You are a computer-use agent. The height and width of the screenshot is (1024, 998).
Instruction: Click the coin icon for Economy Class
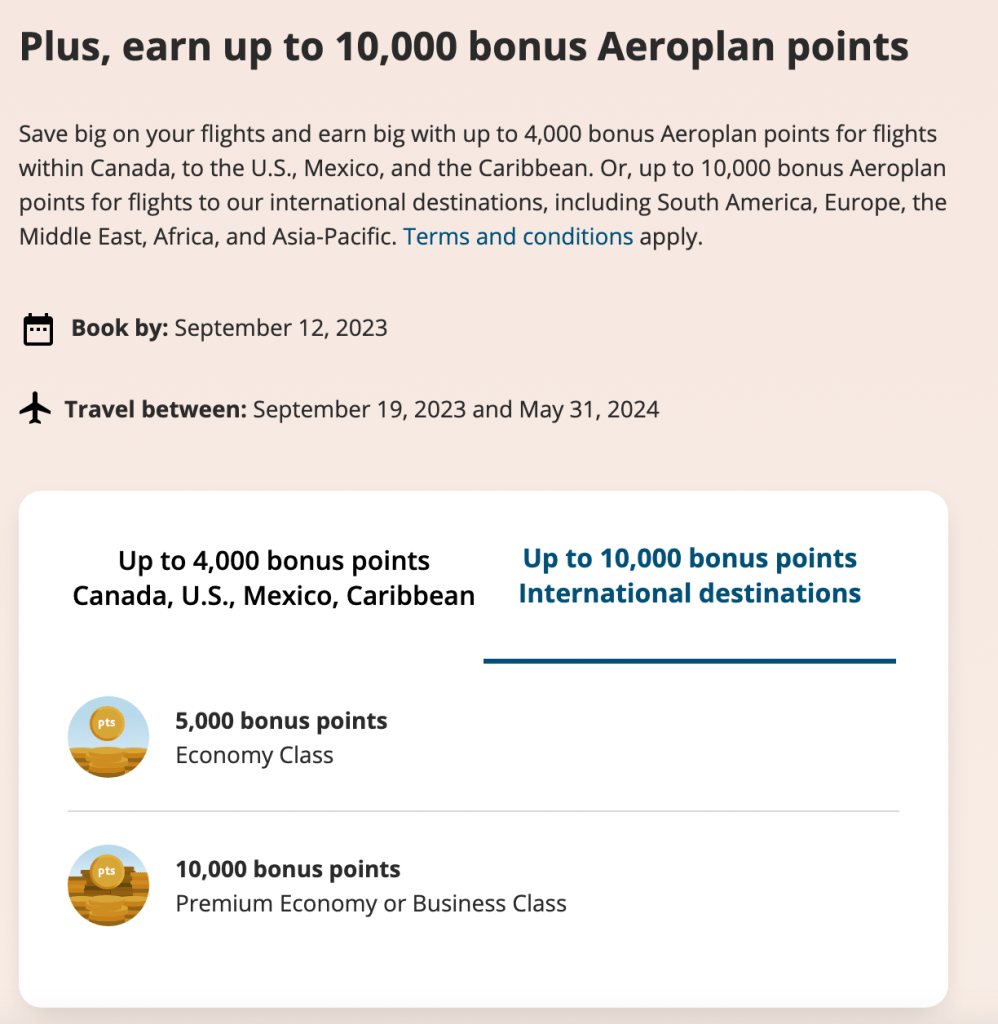(108, 737)
